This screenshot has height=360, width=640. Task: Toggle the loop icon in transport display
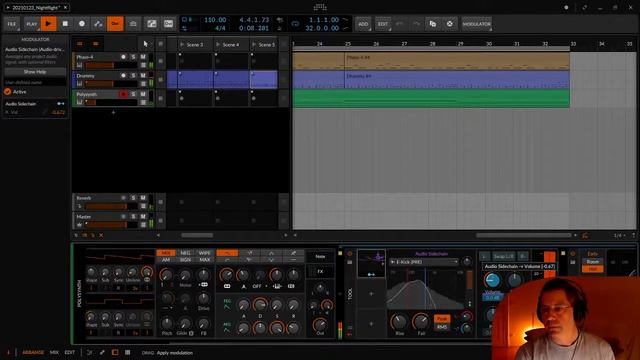coord(295,24)
